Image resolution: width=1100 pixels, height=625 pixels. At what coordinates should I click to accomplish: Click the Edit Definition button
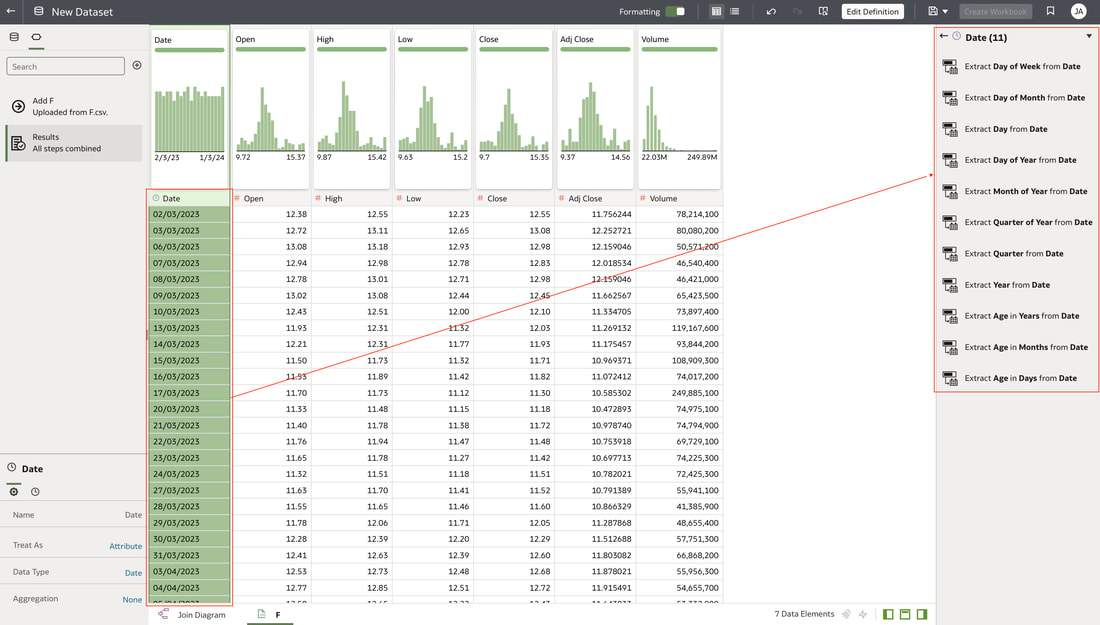(x=872, y=11)
